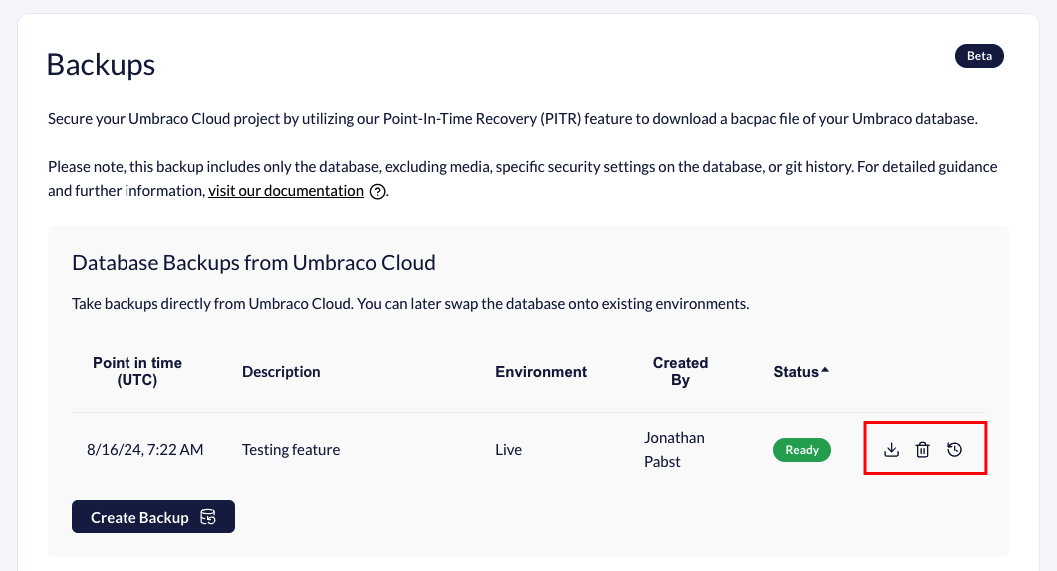Click the Description column header
1057x571 pixels.
(281, 371)
